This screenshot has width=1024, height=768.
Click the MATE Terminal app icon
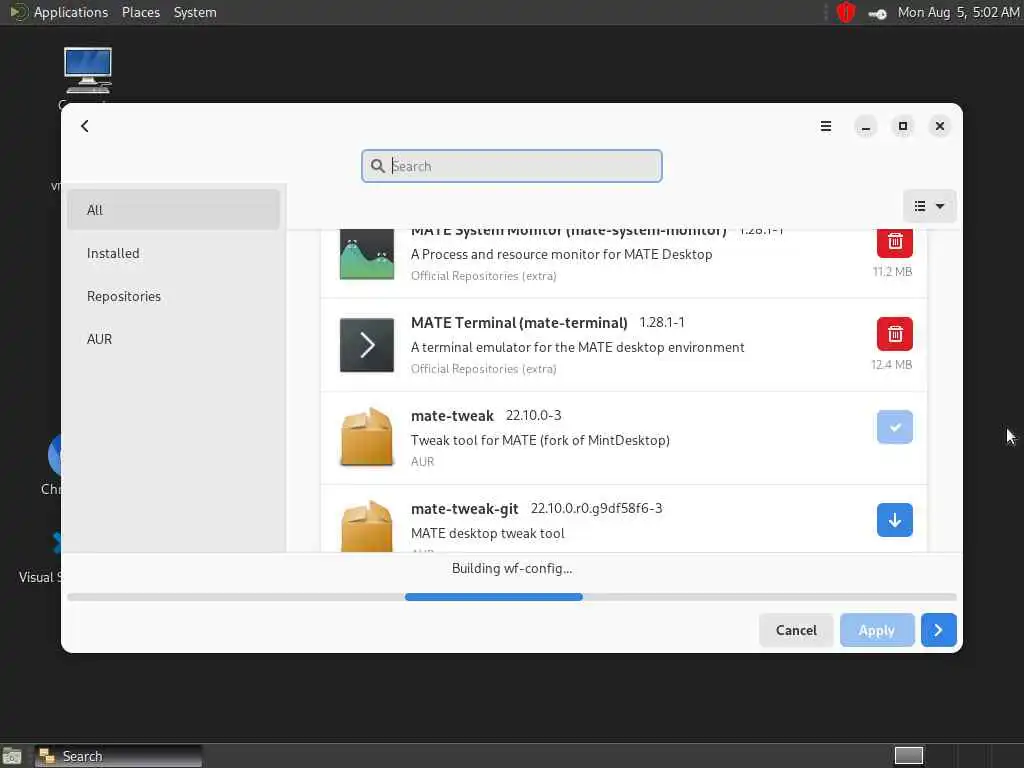(x=367, y=345)
